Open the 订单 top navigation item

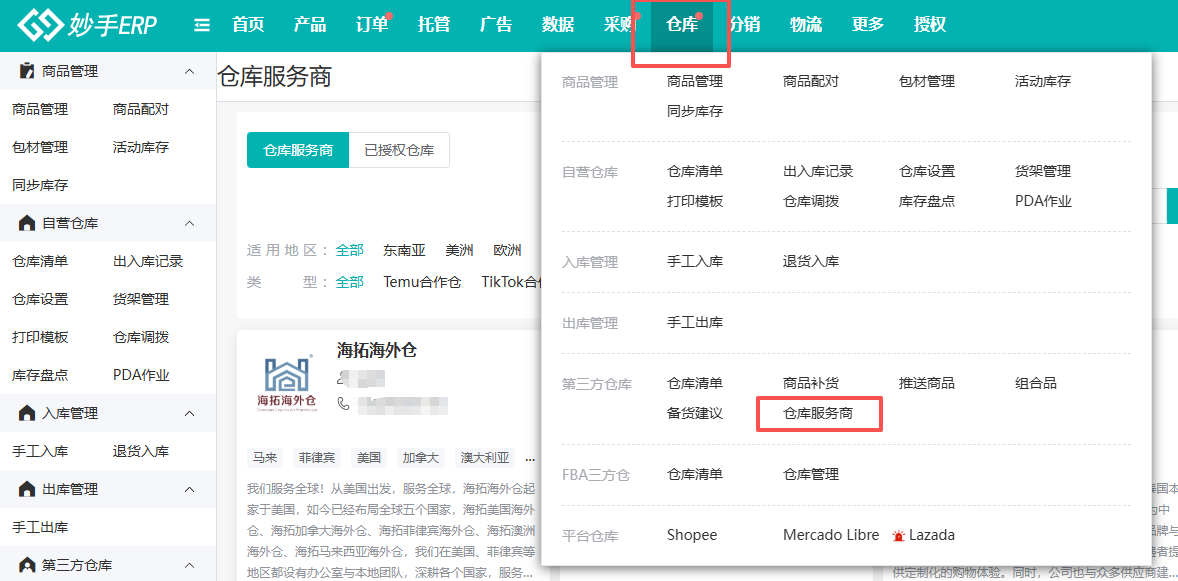372,25
